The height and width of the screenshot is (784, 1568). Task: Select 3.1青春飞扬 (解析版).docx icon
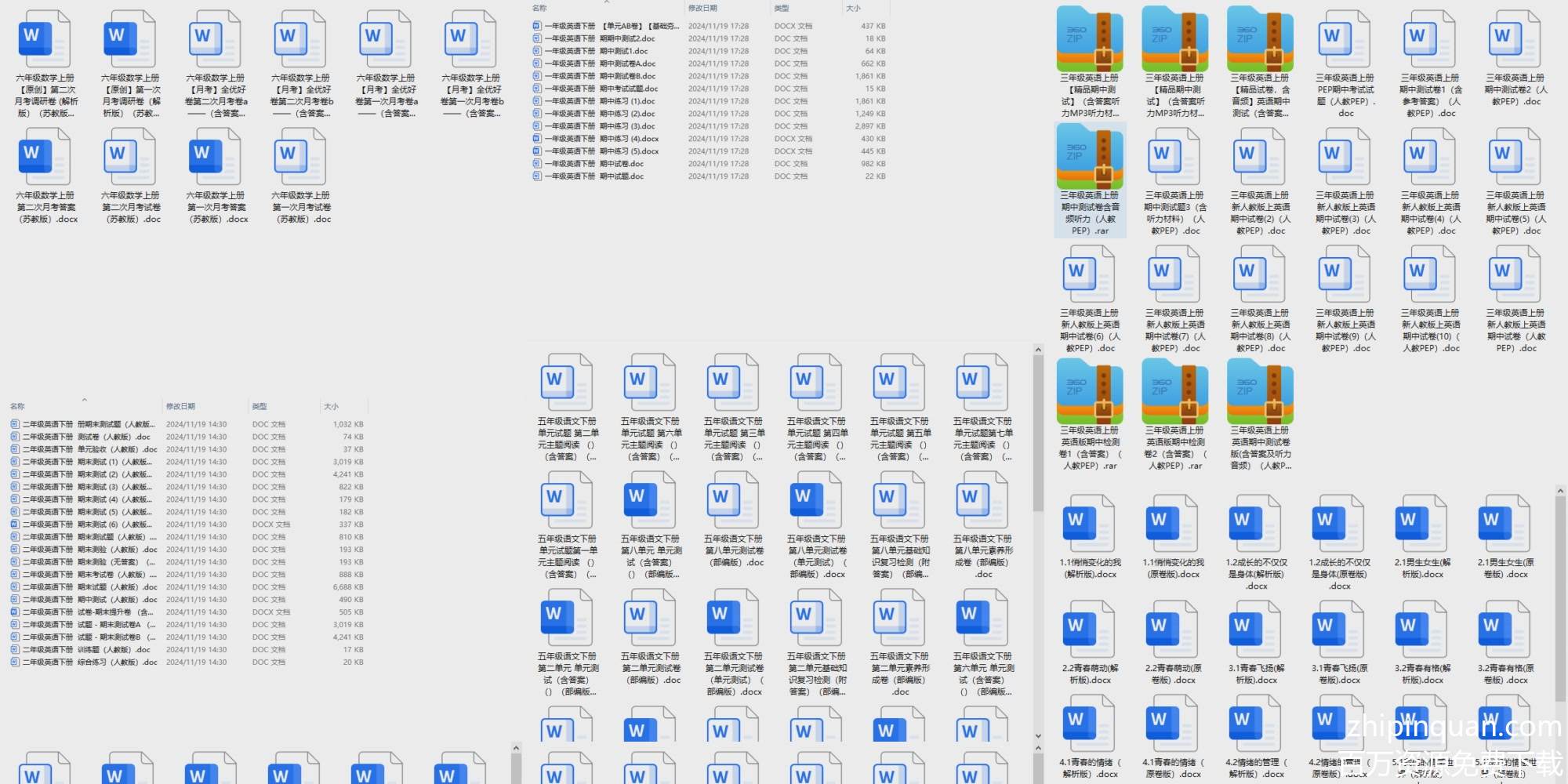coord(1256,630)
